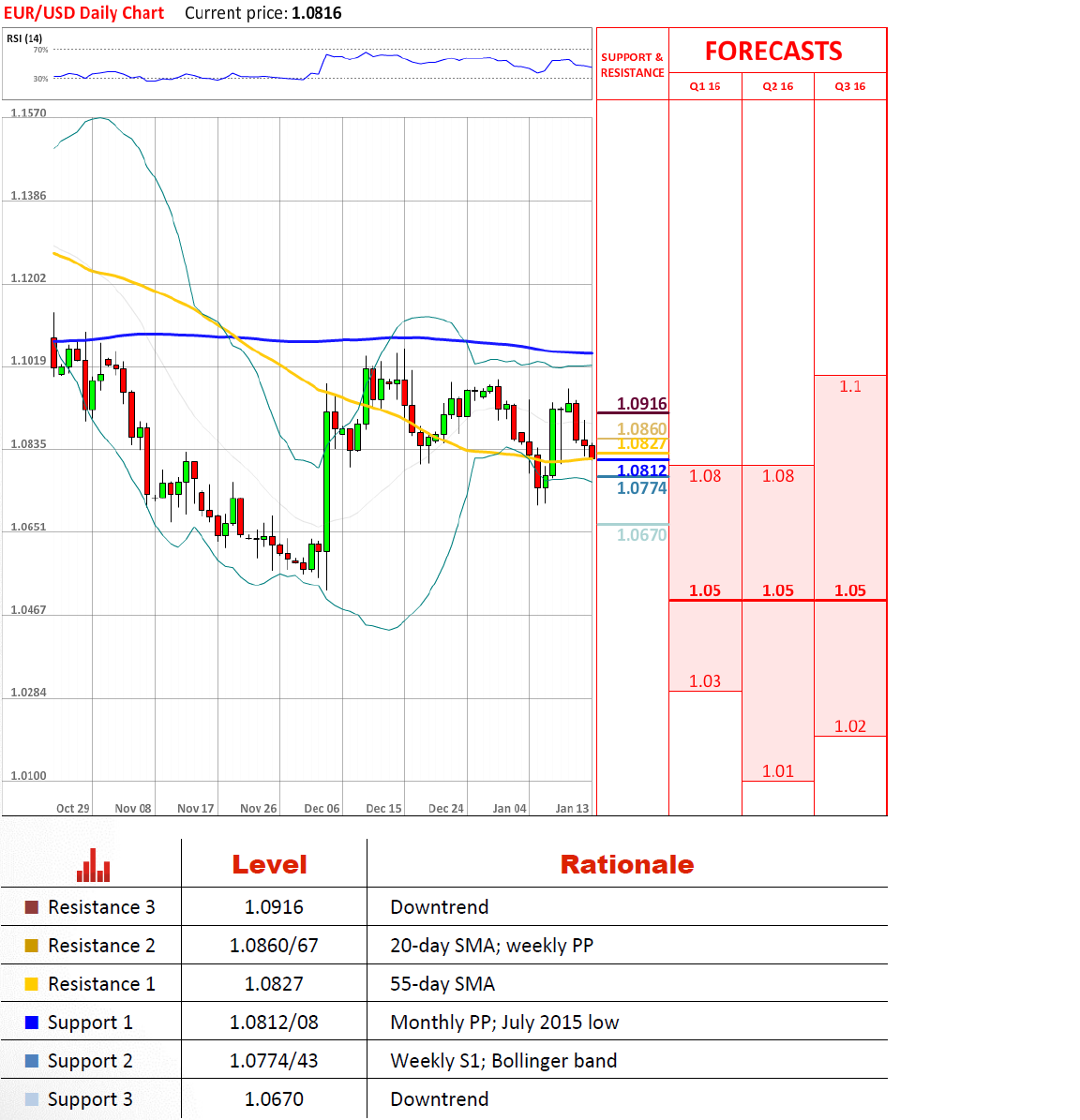Click the 1.02 forecast low in Q3 16
The width and height of the screenshot is (1080, 1120).
click(x=850, y=726)
